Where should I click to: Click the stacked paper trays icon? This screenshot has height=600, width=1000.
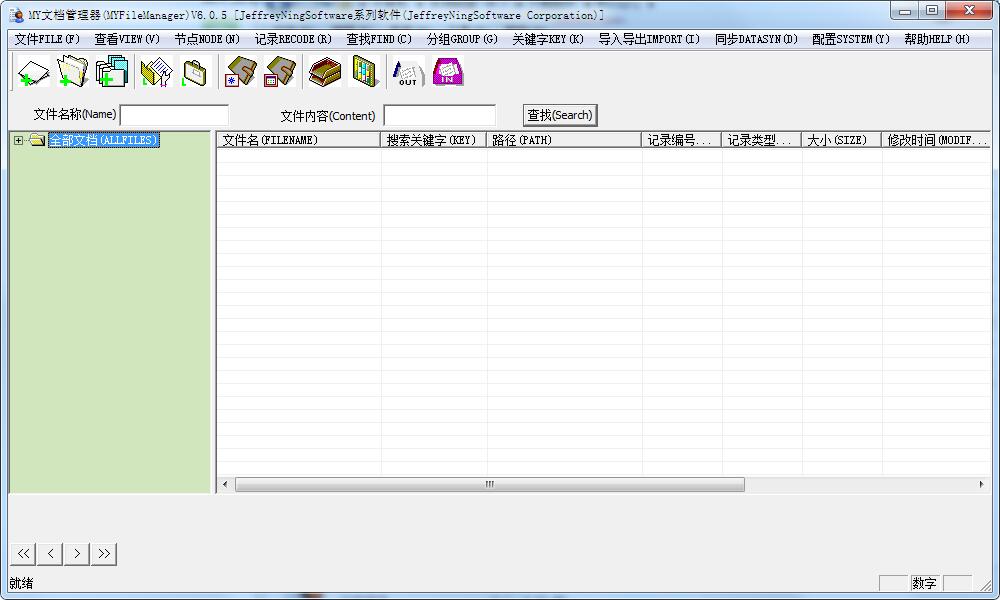tap(325, 73)
